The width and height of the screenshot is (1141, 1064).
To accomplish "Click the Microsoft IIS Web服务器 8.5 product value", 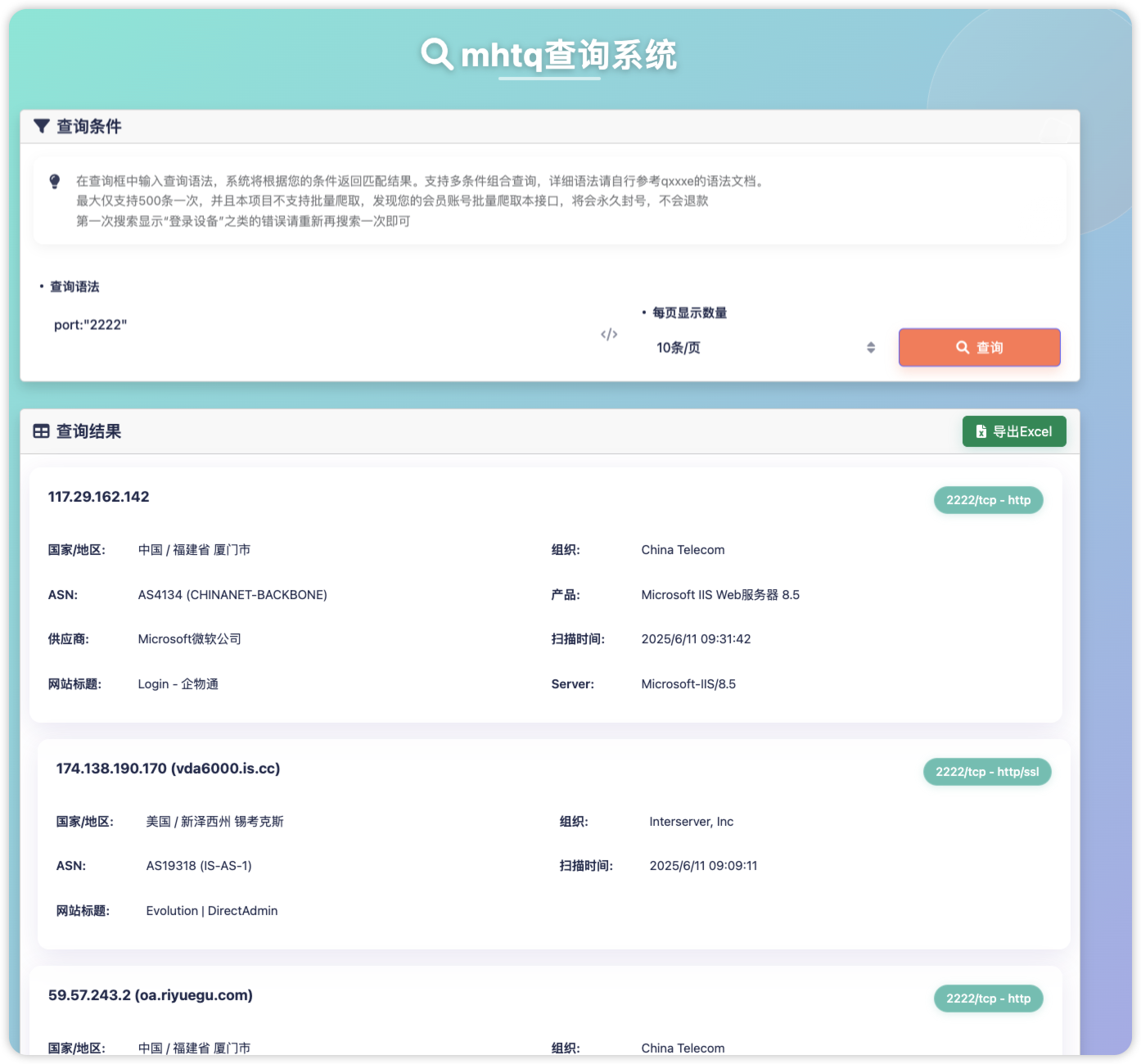I will point(720,595).
